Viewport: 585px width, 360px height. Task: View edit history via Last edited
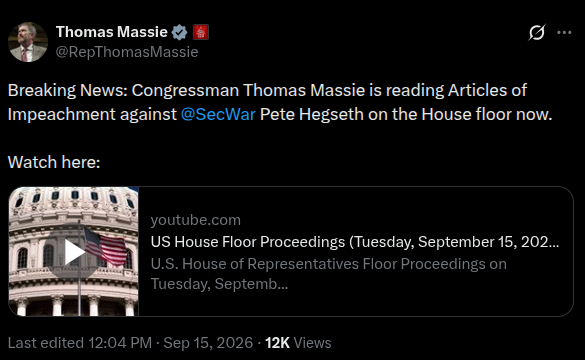pyautogui.click(x=46, y=343)
